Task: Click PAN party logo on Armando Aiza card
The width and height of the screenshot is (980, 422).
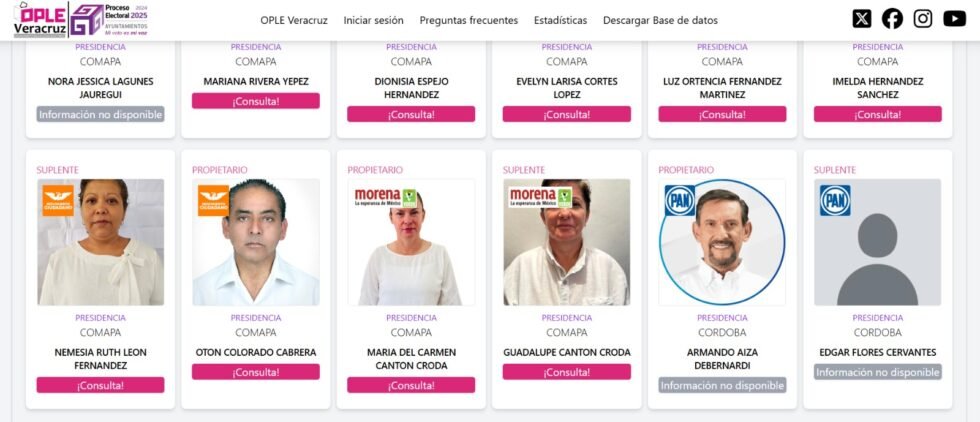Action: click(x=679, y=200)
